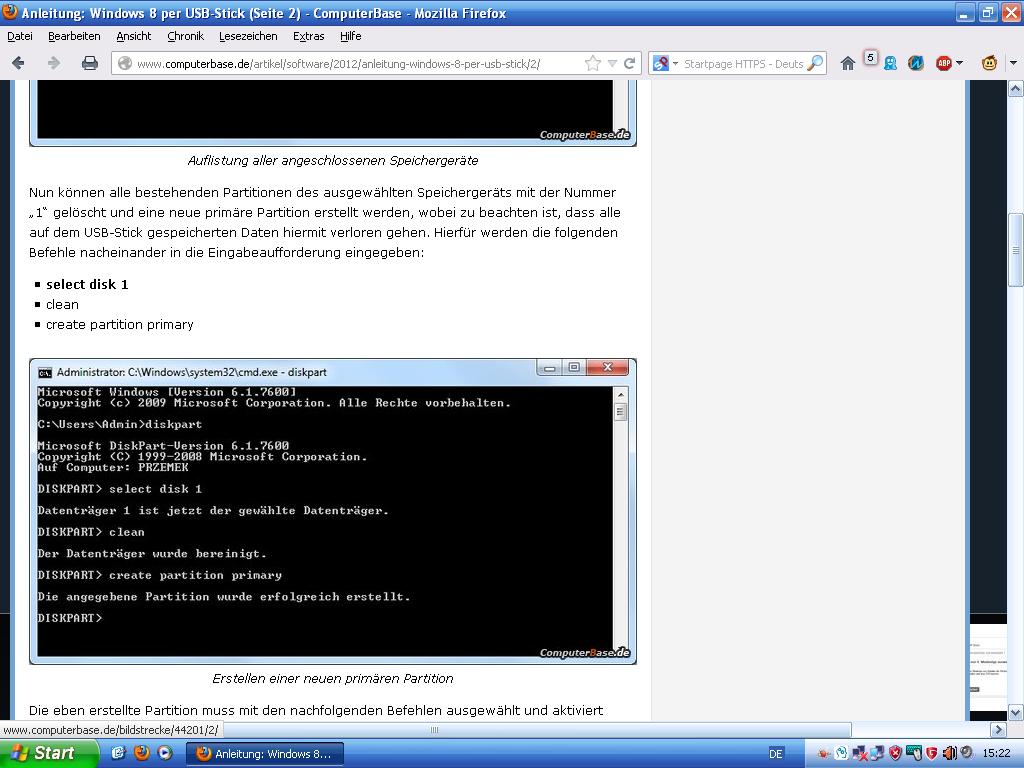
Task: Click the DE language indicator
Action: 776,754
